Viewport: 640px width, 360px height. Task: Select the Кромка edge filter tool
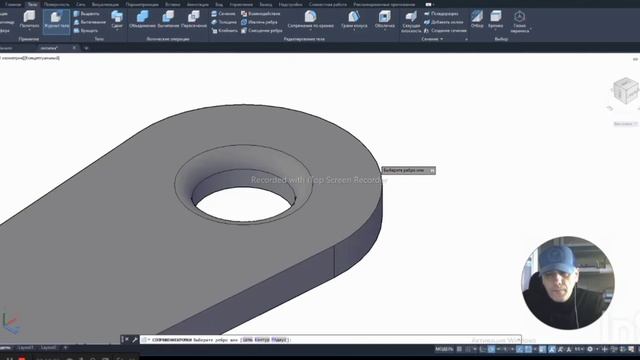point(496,19)
